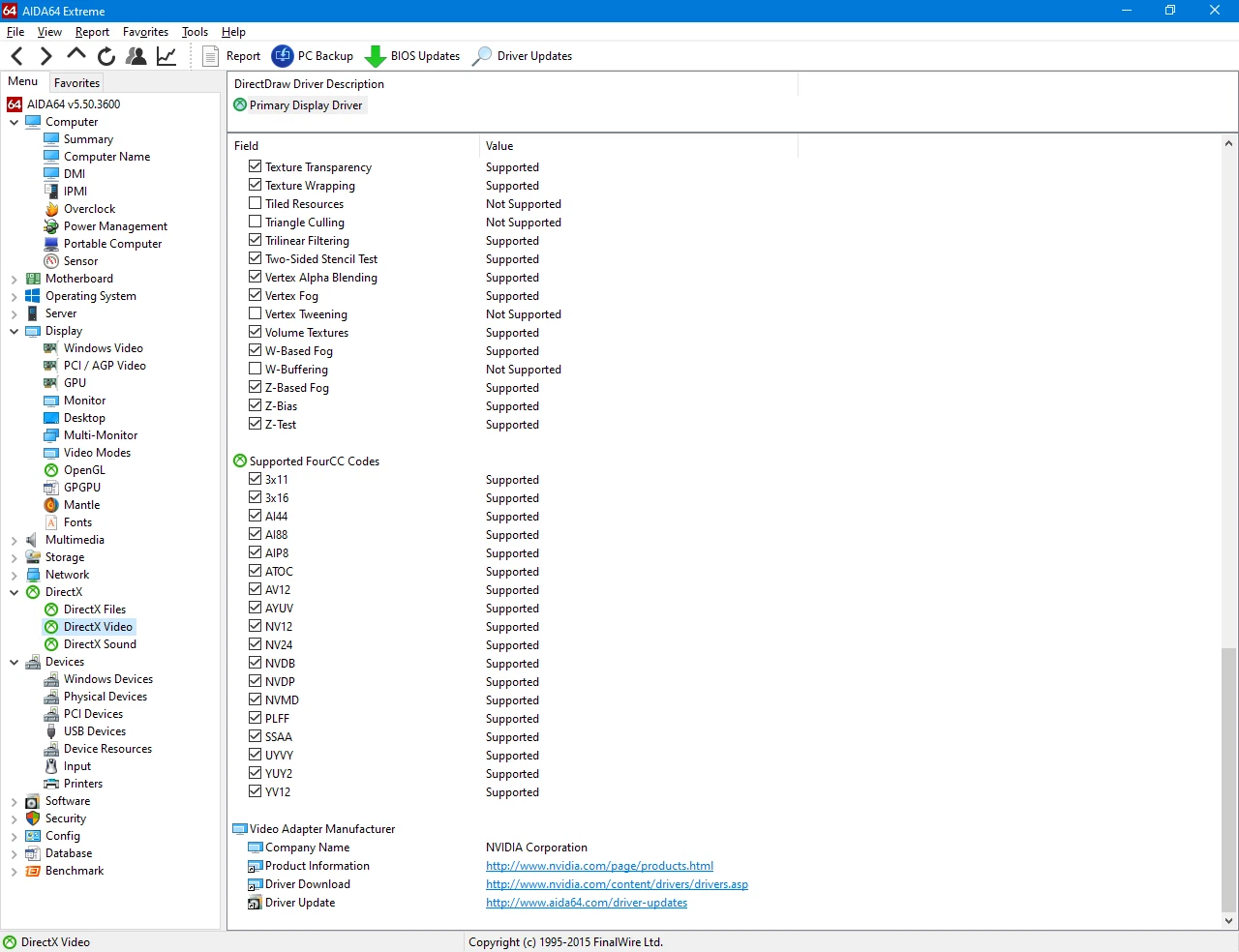Open the aida64.com driver-updates link

click(587, 903)
